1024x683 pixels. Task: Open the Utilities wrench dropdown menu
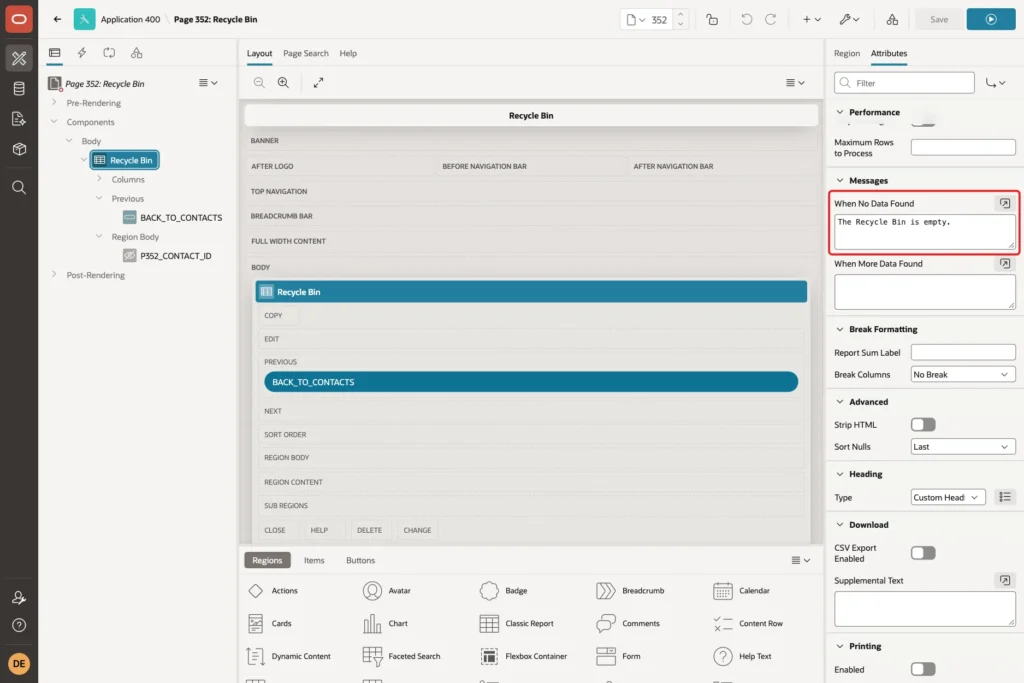pyautogui.click(x=850, y=20)
